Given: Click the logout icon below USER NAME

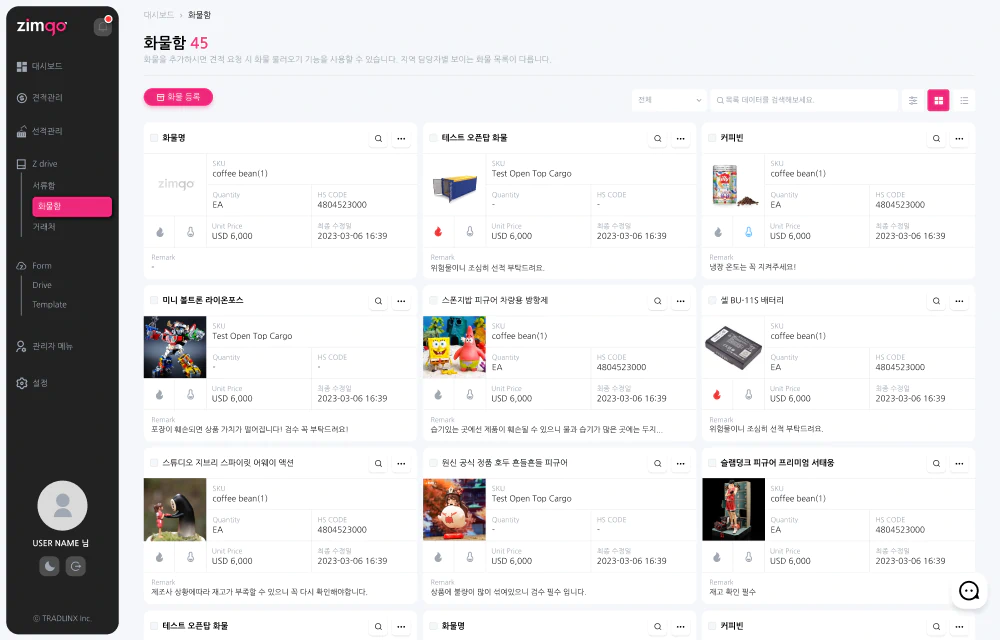Looking at the screenshot, I should (x=76, y=566).
